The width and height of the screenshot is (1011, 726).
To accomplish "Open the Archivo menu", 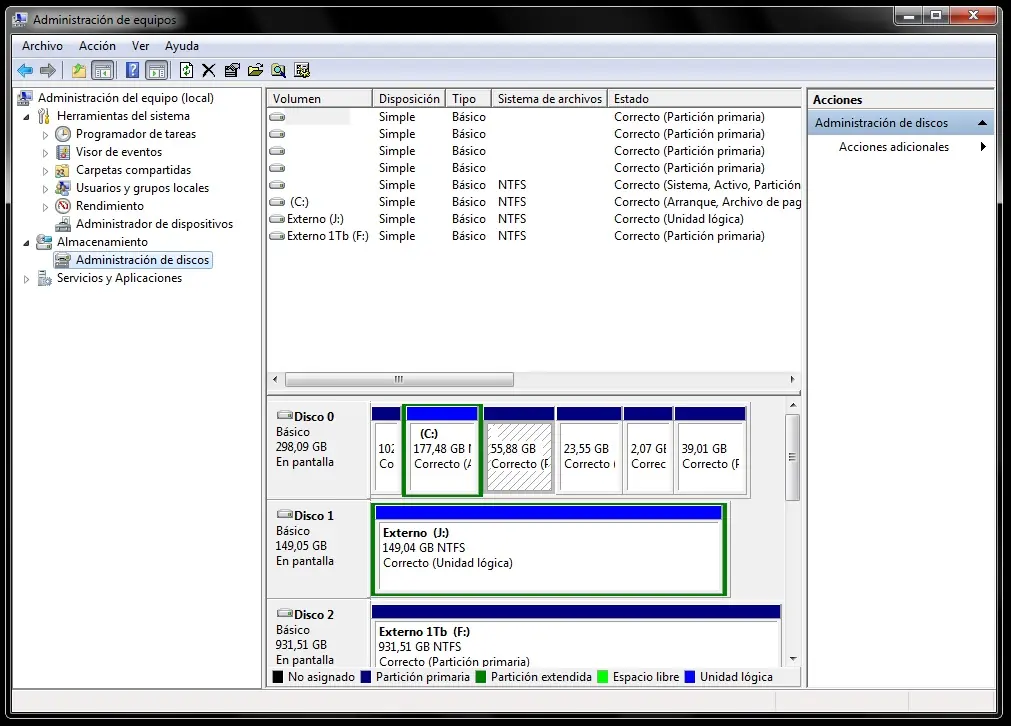I will point(43,46).
